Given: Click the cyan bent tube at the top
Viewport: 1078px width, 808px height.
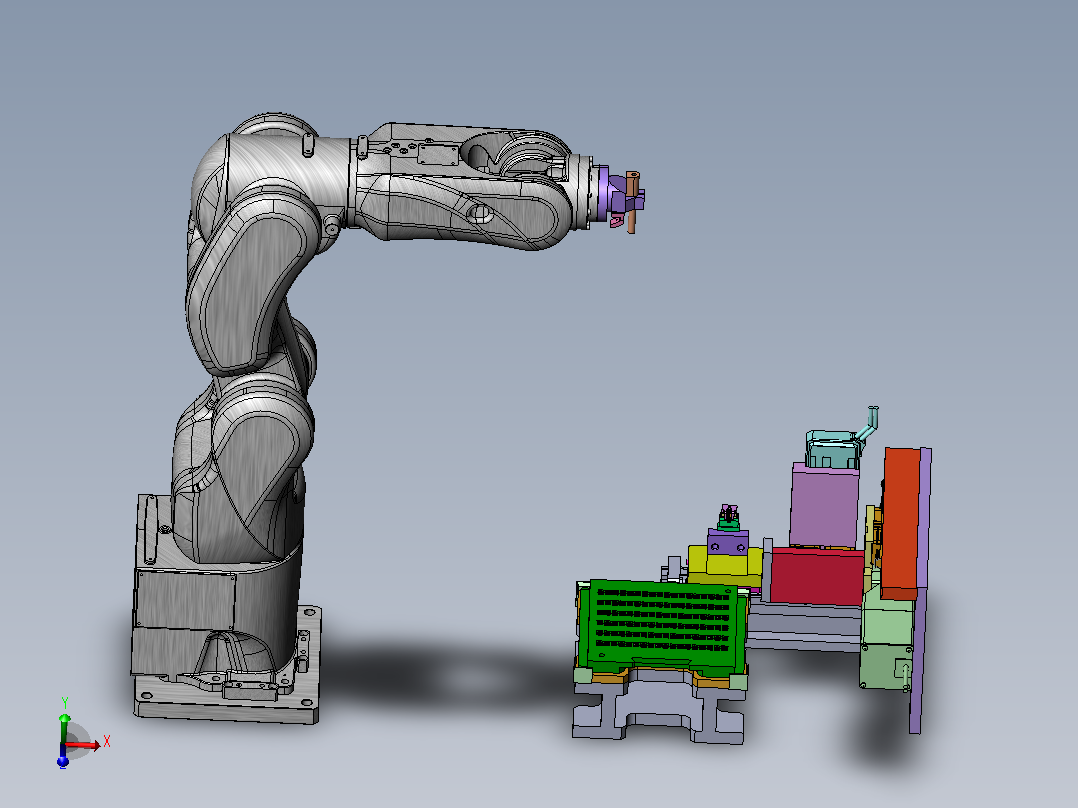Looking at the screenshot, I should pyautogui.click(x=868, y=423).
